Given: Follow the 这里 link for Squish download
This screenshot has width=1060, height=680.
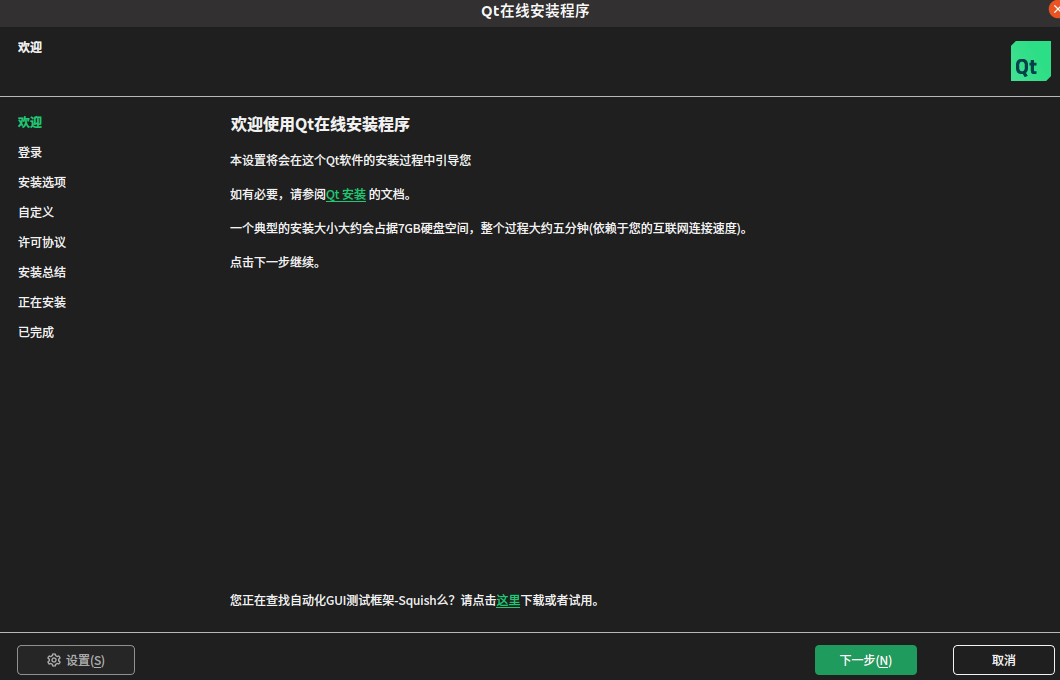Looking at the screenshot, I should (508, 600).
